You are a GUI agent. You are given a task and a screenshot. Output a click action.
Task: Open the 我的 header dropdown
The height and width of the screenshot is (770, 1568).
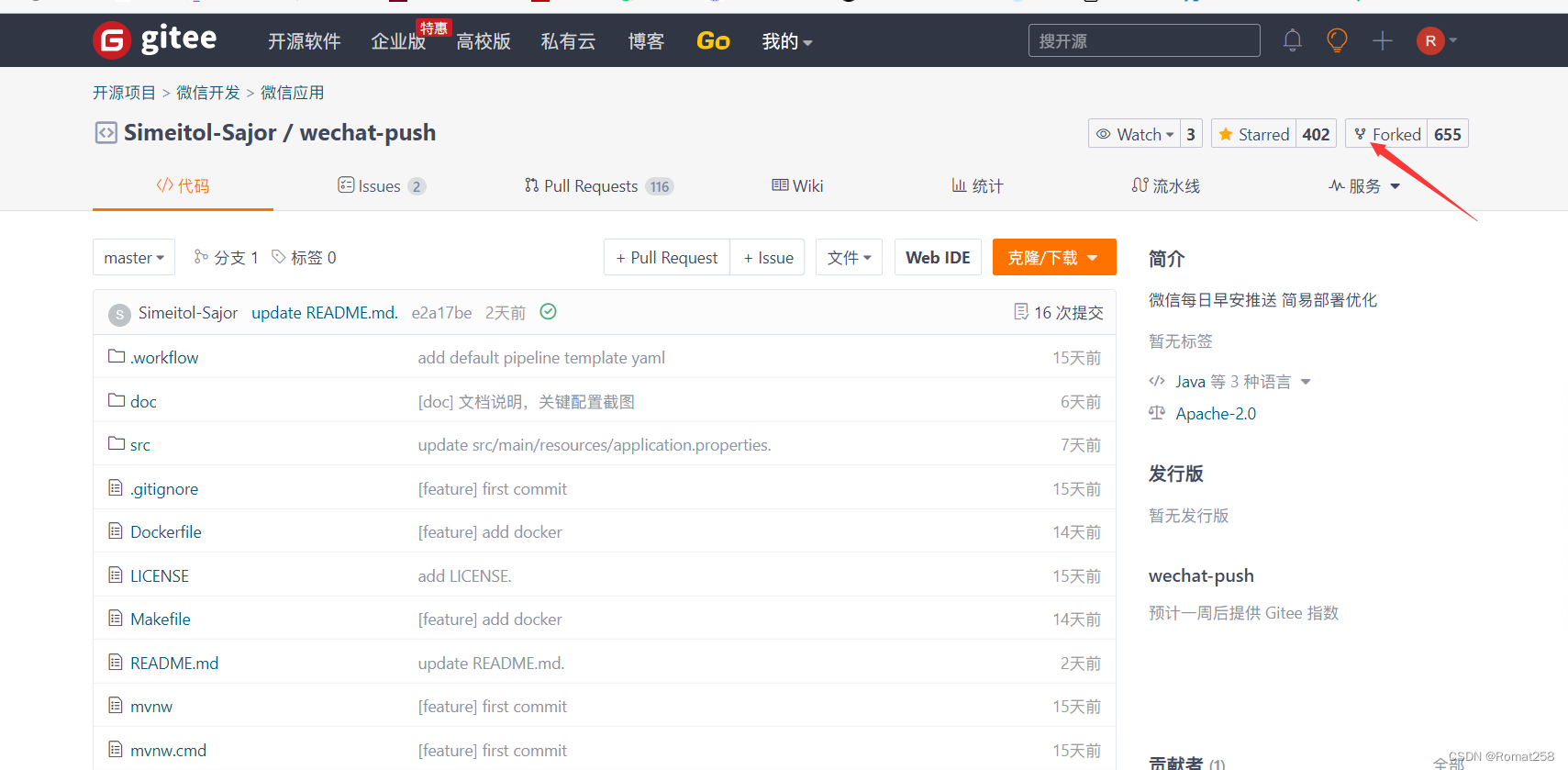pos(787,41)
